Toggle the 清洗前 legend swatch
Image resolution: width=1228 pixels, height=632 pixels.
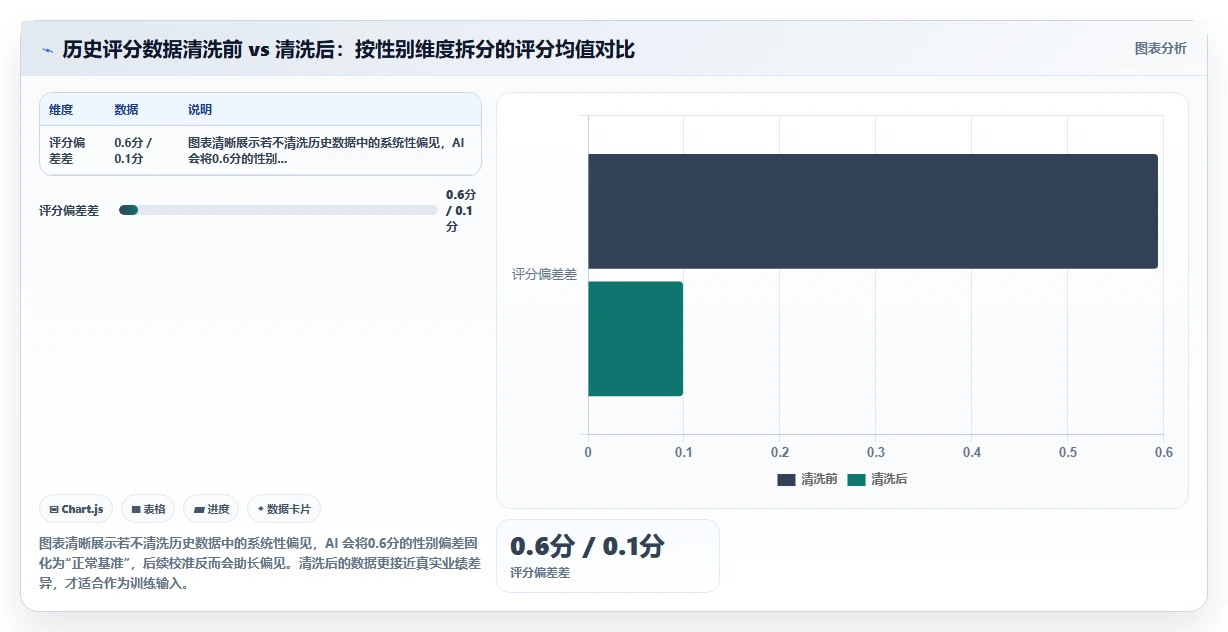tap(786, 480)
